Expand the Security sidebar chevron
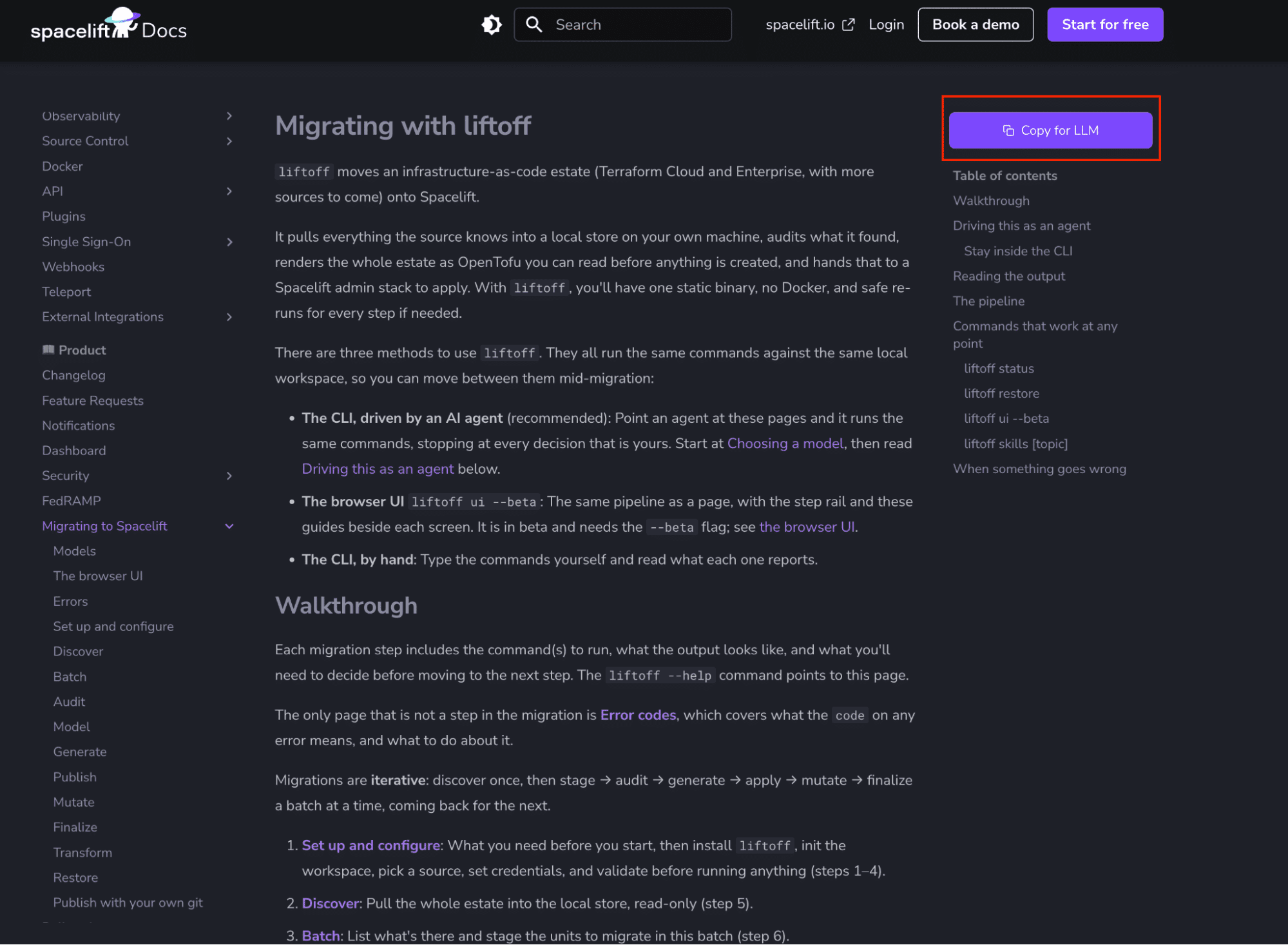The height and width of the screenshot is (945, 1288). coord(229,476)
